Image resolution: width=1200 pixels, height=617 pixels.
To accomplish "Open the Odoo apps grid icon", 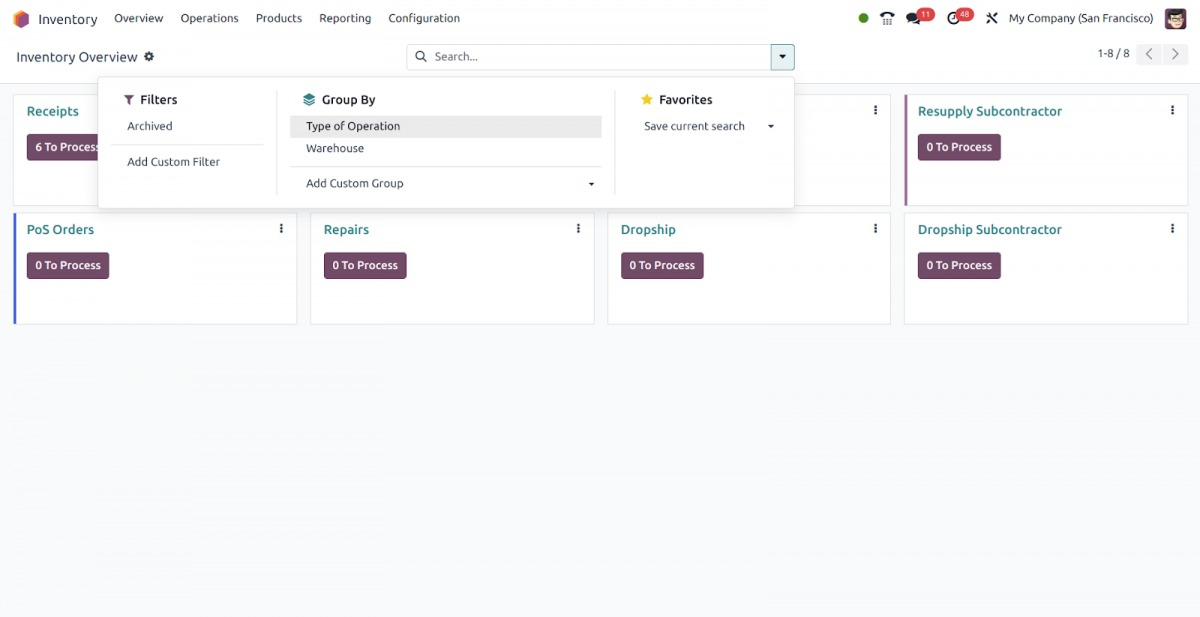I will 21,18.
